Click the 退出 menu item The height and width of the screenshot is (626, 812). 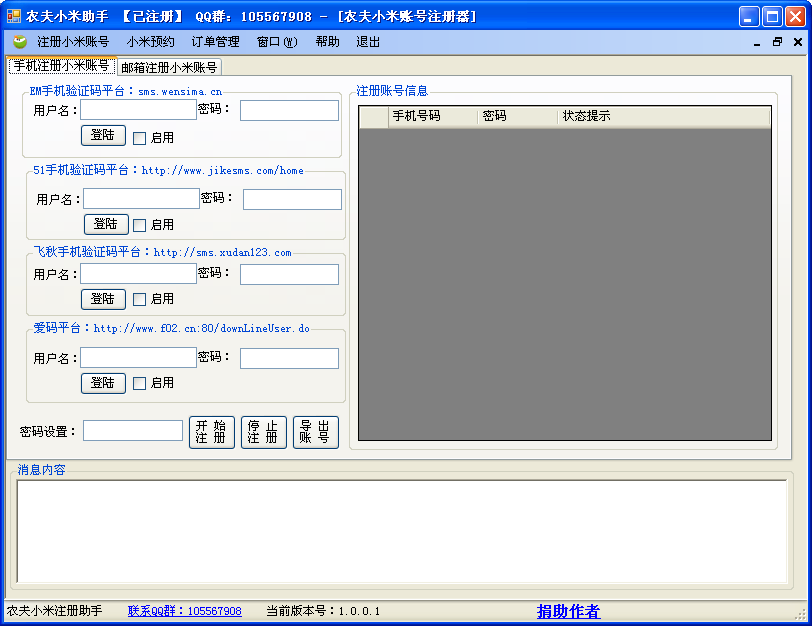pyautogui.click(x=368, y=42)
